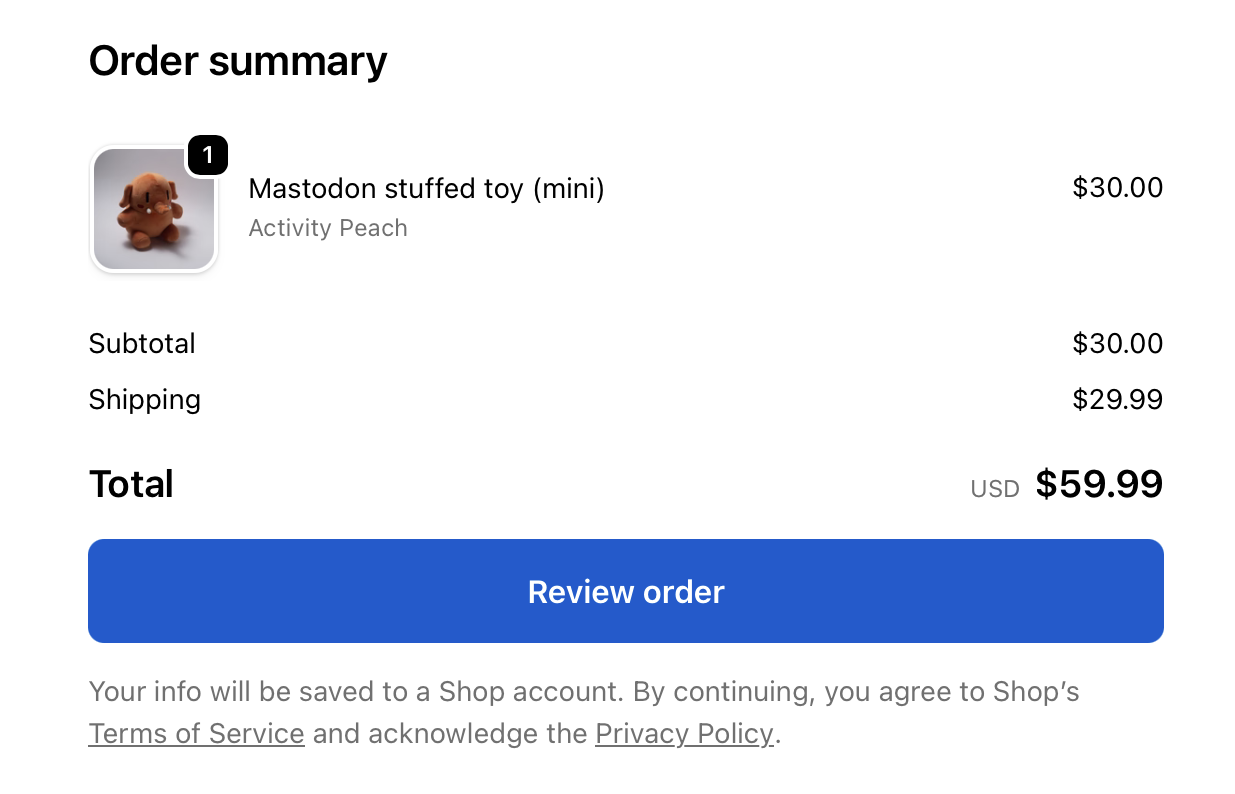Click the $30.00 amount in Subtotal row

(1117, 344)
